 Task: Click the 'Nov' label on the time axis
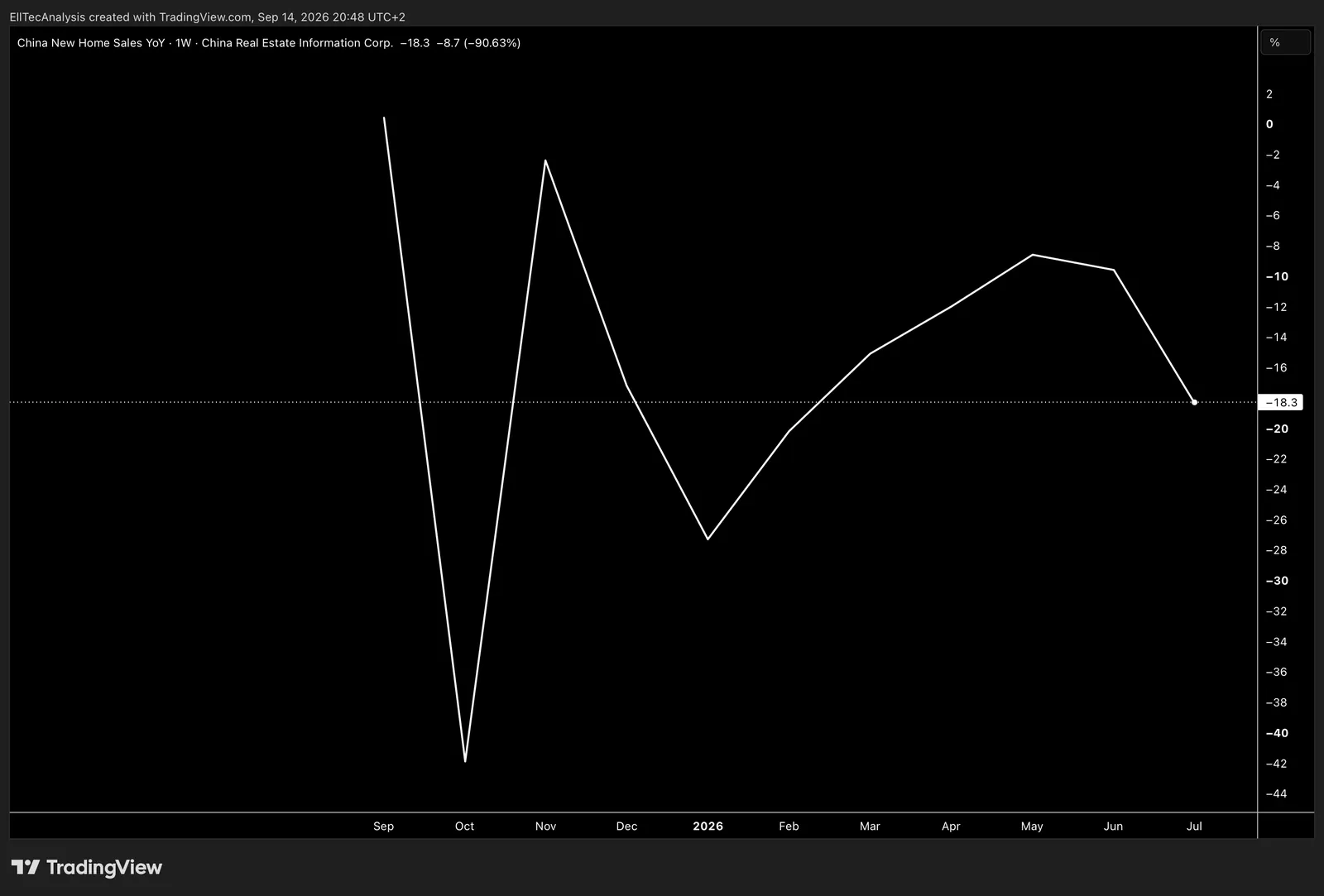pyautogui.click(x=545, y=826)
